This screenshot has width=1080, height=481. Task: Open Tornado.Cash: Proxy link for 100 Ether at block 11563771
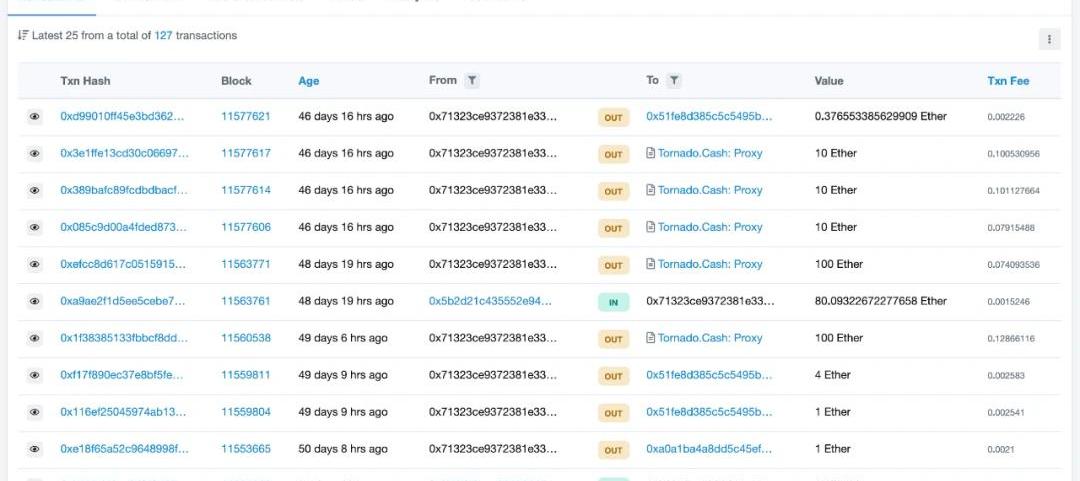pos(709,264)
